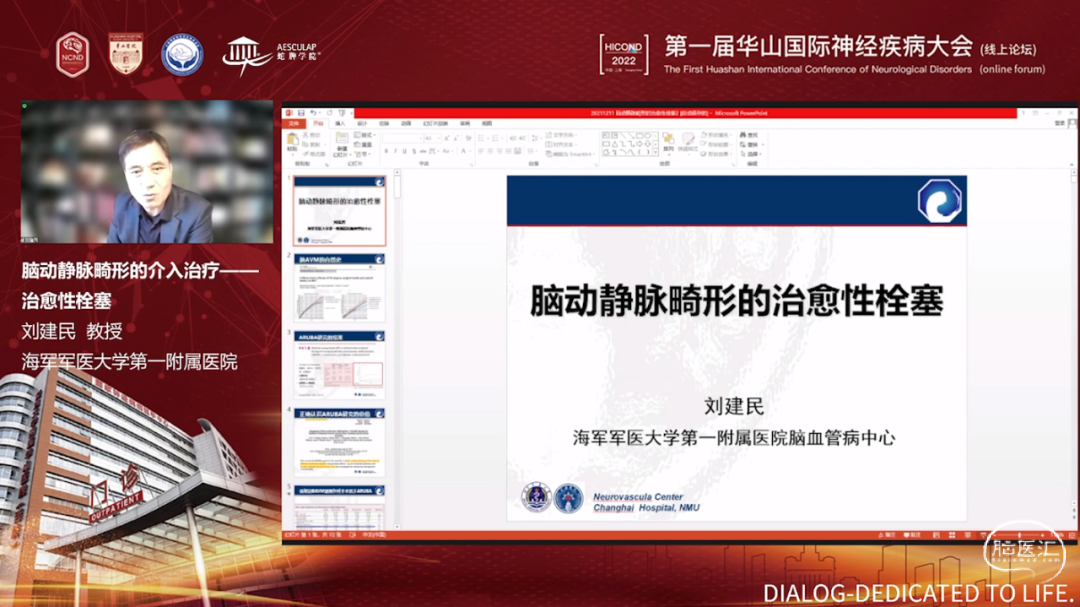Click the Save icon in quick access toolbar
Image resolution: width=1080 pixels, height=607 pixels.
(301, 113)
